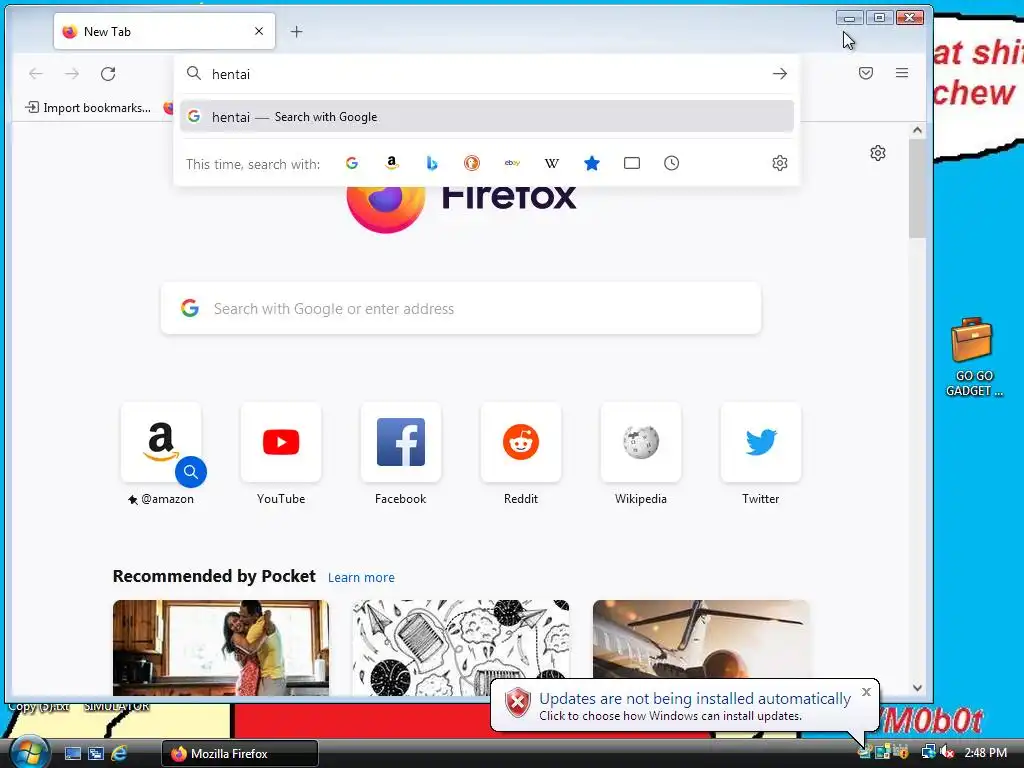
Task: Search bookmarks via the star icon
Action: click(x=592, y=163)
